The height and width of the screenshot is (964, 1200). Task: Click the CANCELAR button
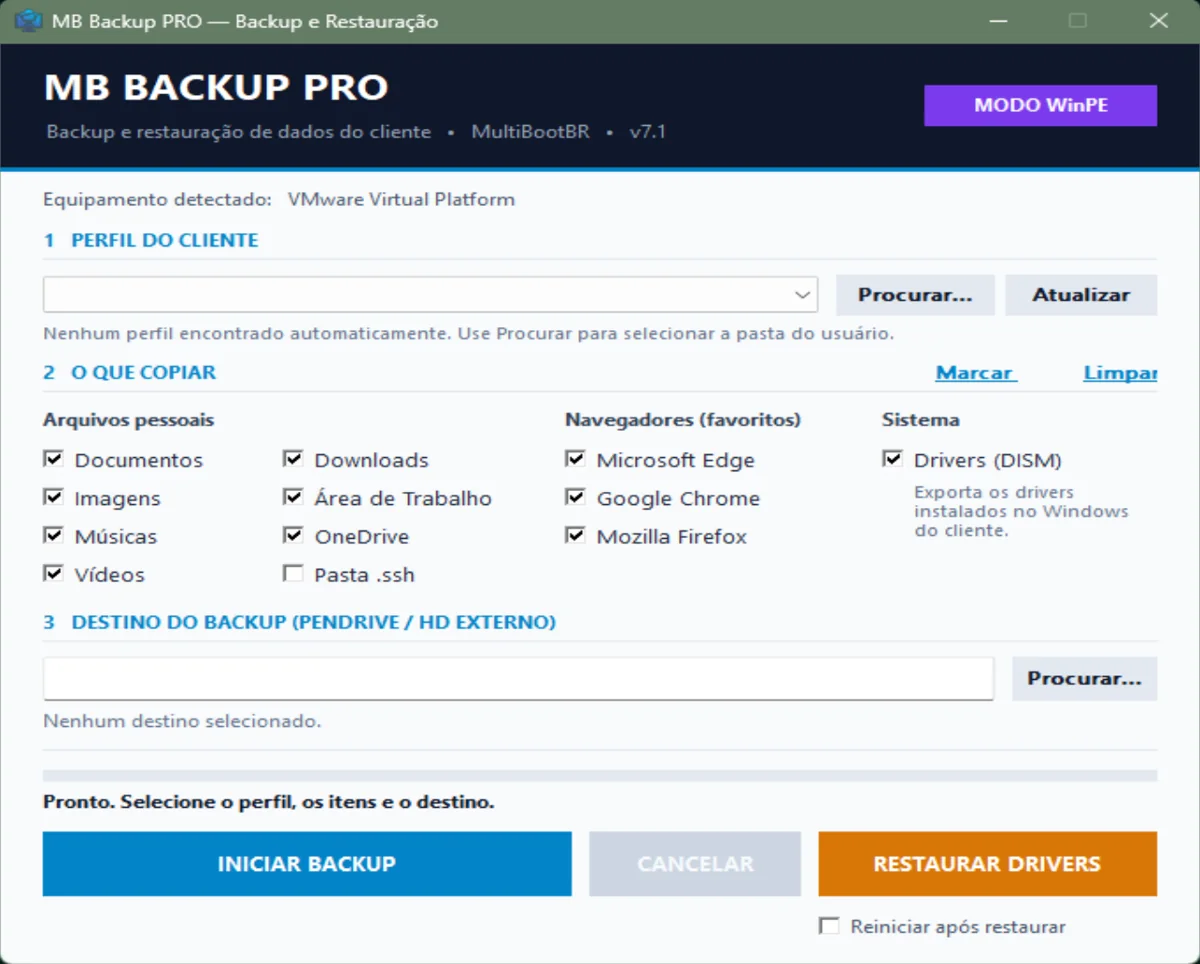(695, 864)
